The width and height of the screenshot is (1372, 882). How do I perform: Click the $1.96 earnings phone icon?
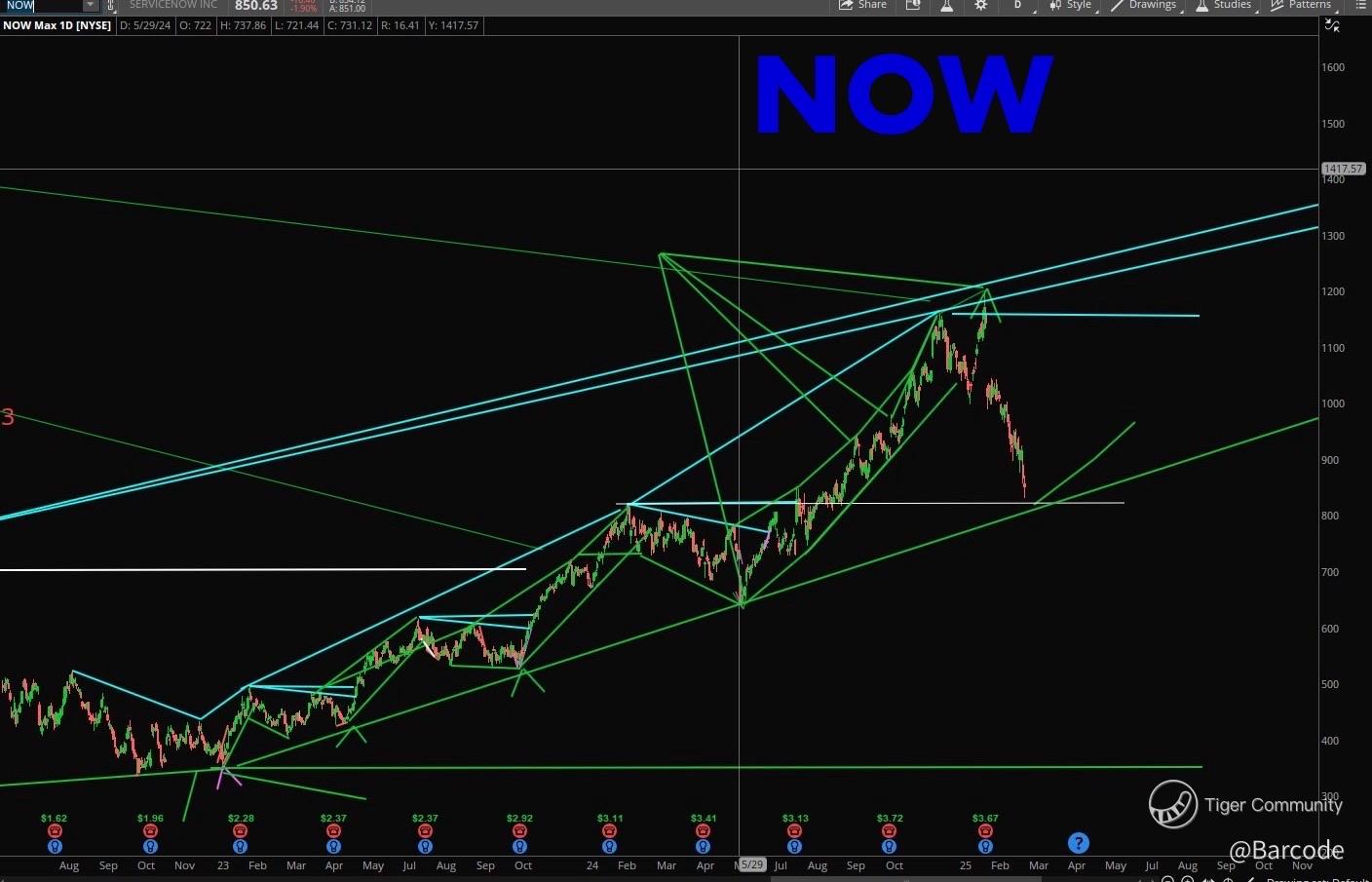(x=150, y=831)
